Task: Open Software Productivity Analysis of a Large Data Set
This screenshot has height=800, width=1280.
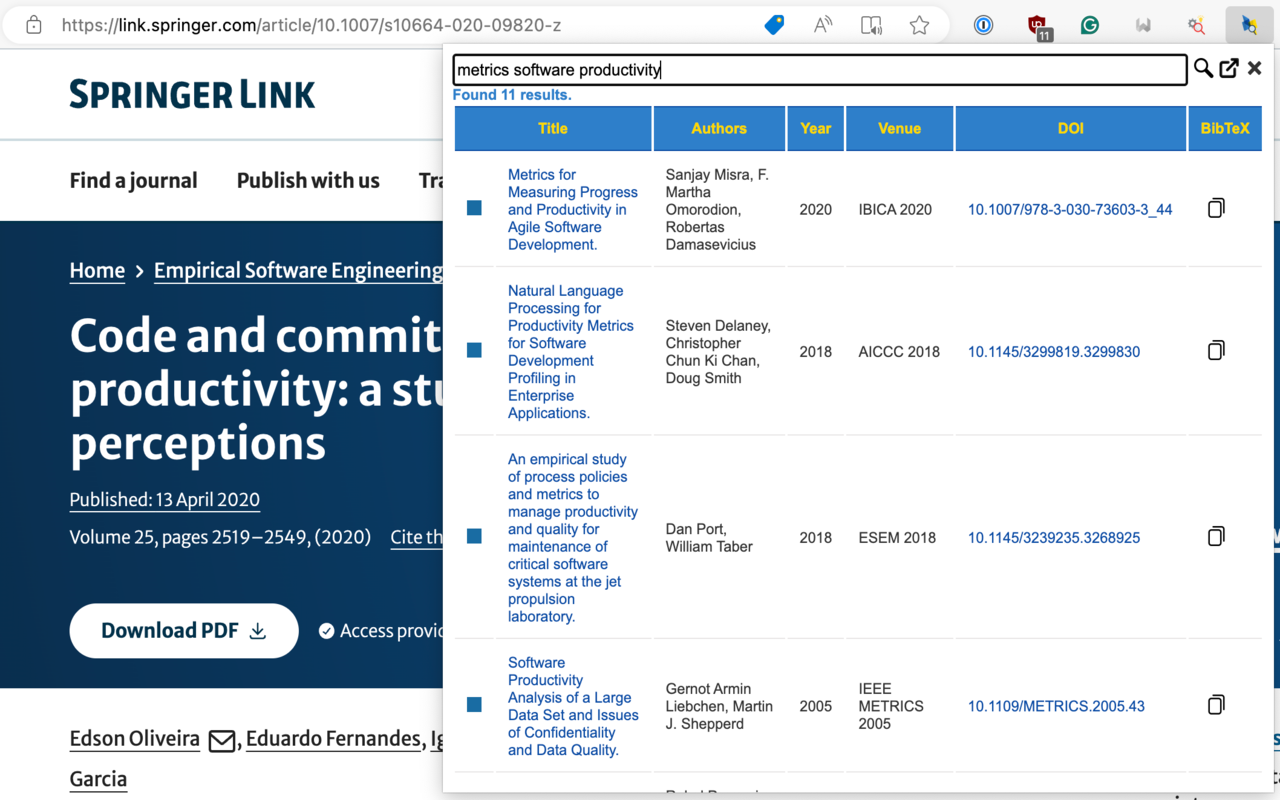Action: (573, 706)
